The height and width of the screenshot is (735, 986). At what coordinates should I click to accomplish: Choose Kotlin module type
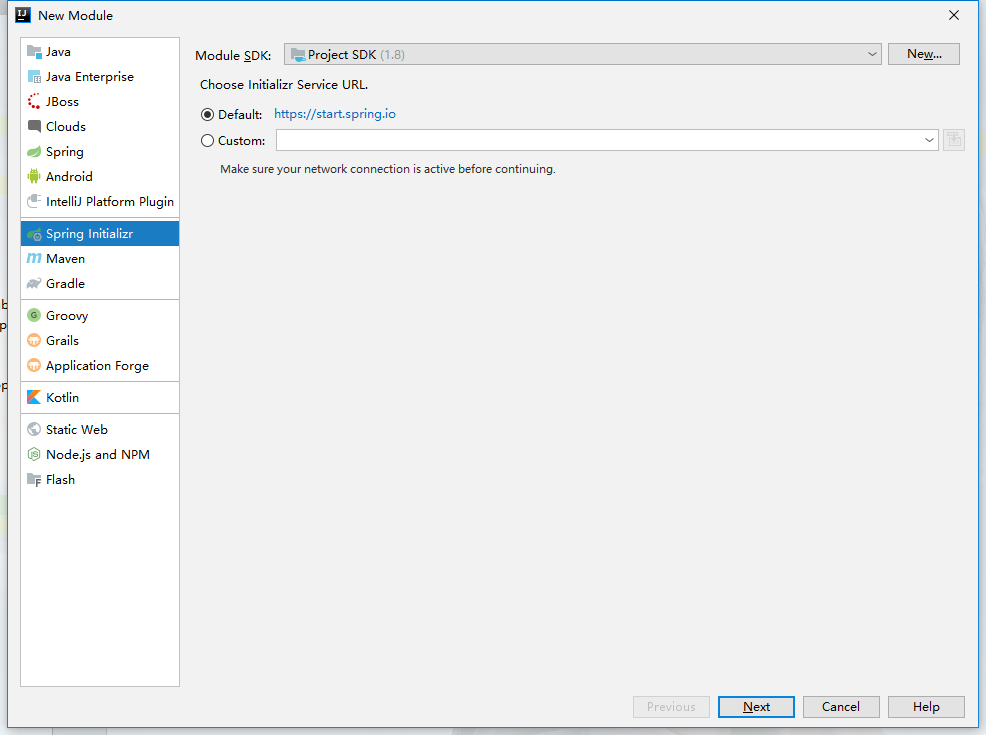(x=100, y=397)
